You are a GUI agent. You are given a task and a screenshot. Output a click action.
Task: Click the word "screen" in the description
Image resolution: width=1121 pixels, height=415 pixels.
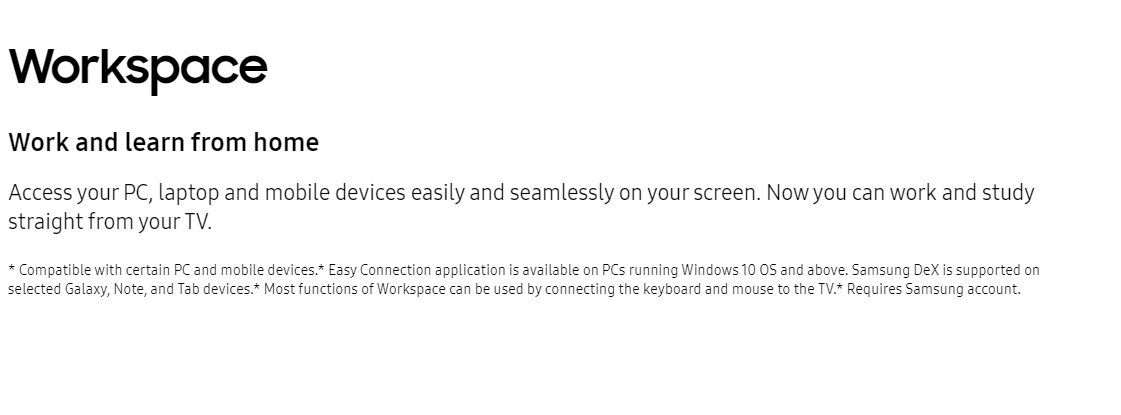723,192
